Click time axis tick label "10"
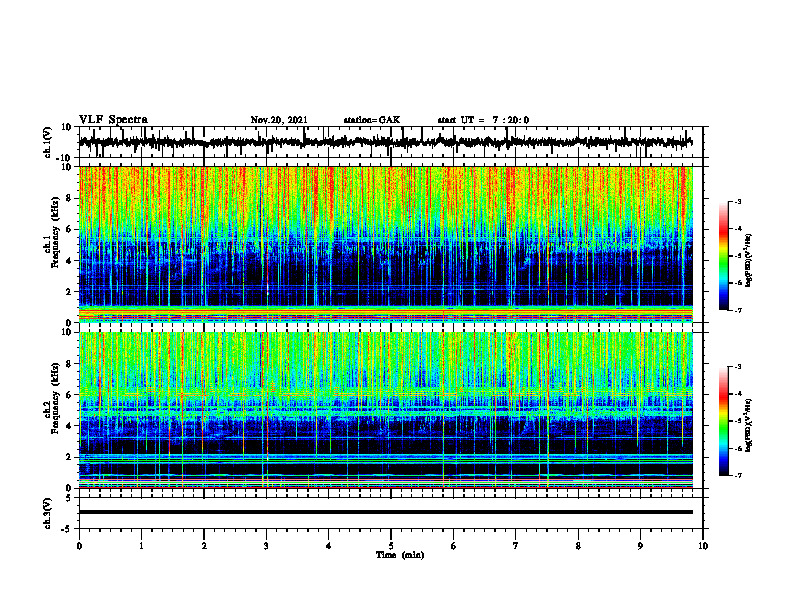Viewport: 792px width, 612px height. click(x=703, y=546)
